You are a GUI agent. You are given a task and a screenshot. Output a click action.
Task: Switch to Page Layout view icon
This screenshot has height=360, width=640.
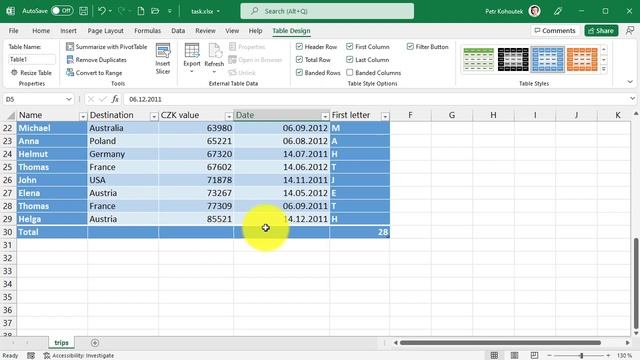pyautogui.click(x=514, y=356)
